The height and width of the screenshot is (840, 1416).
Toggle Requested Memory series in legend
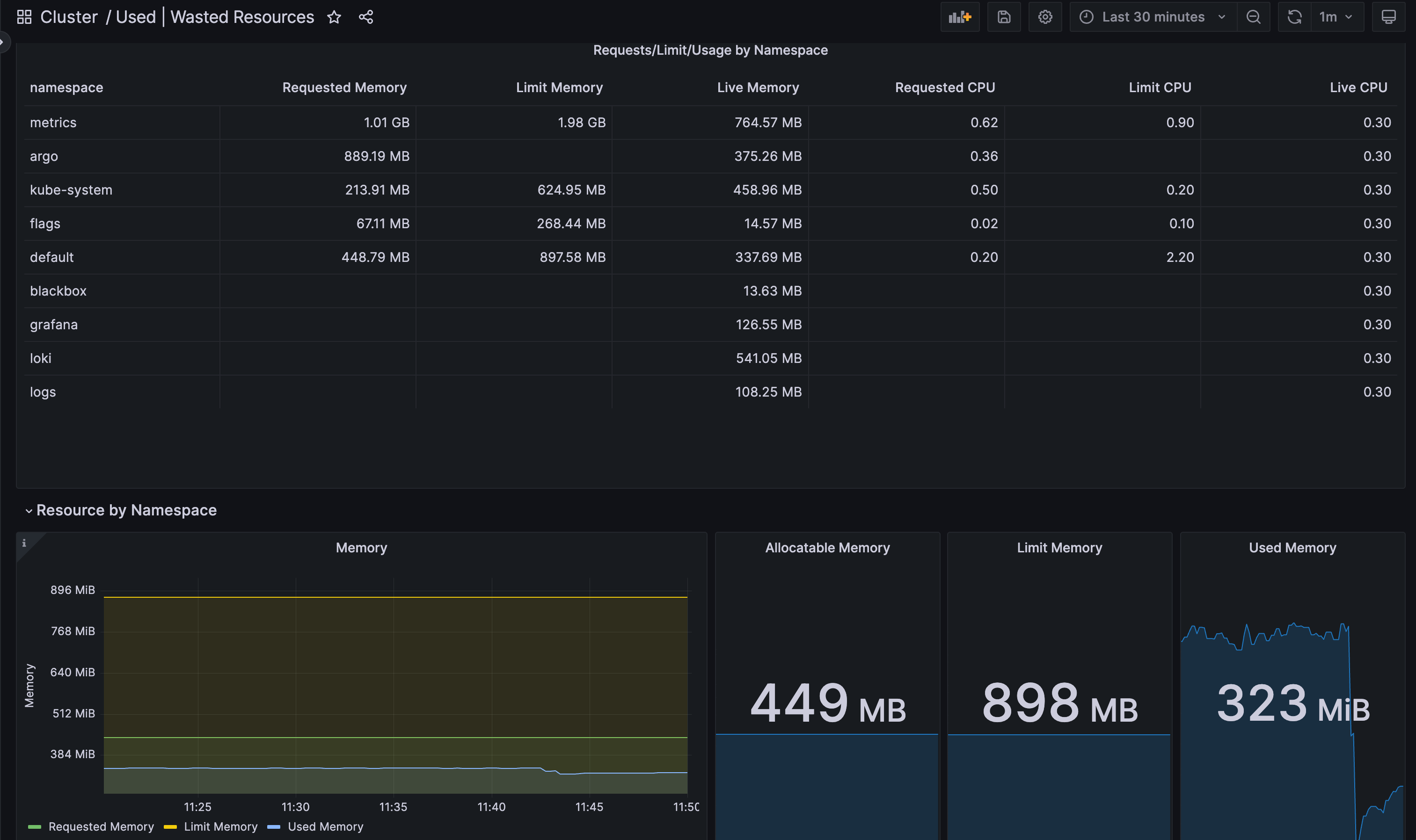pos(101,826)
